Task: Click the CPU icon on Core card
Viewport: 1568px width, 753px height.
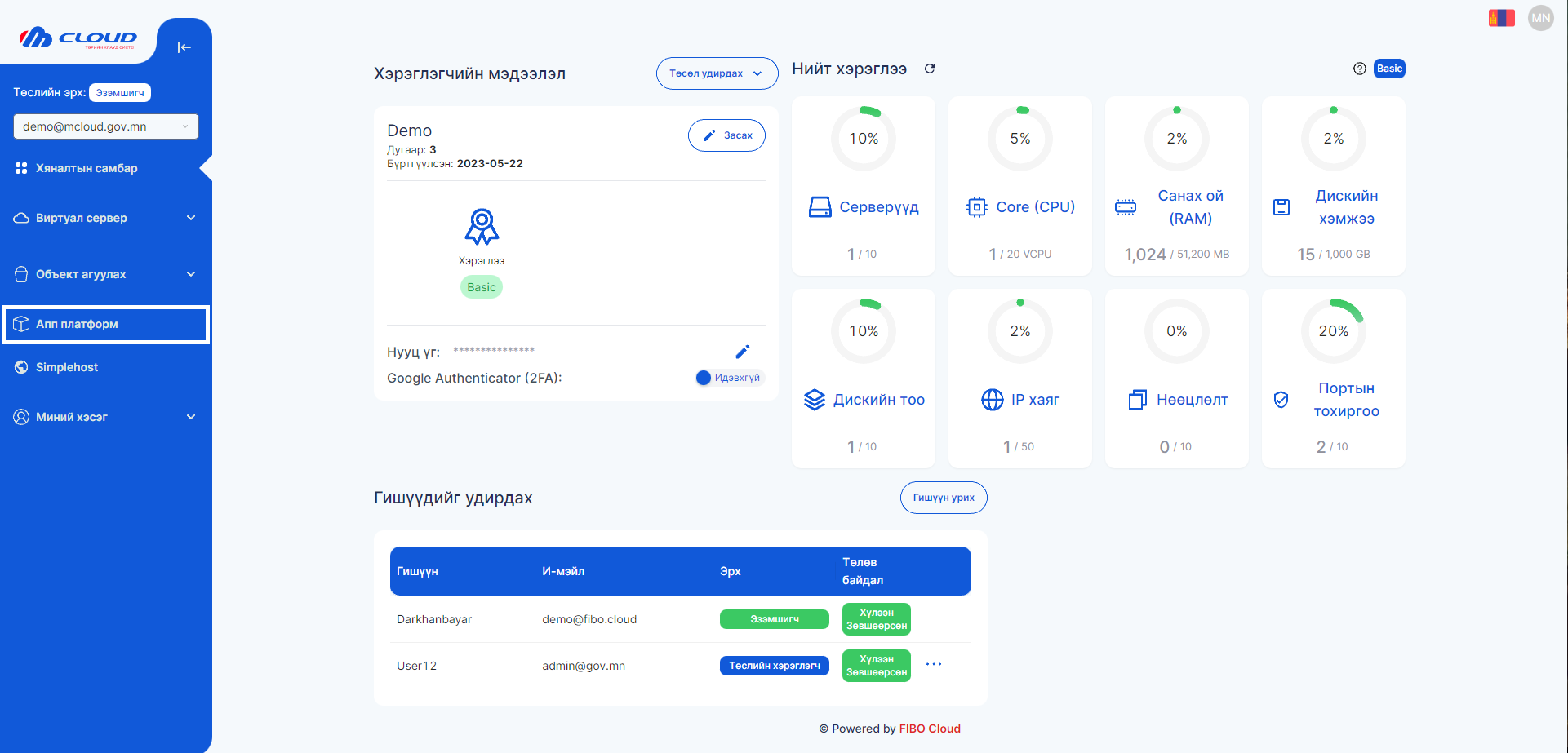Action: (976, 206)
